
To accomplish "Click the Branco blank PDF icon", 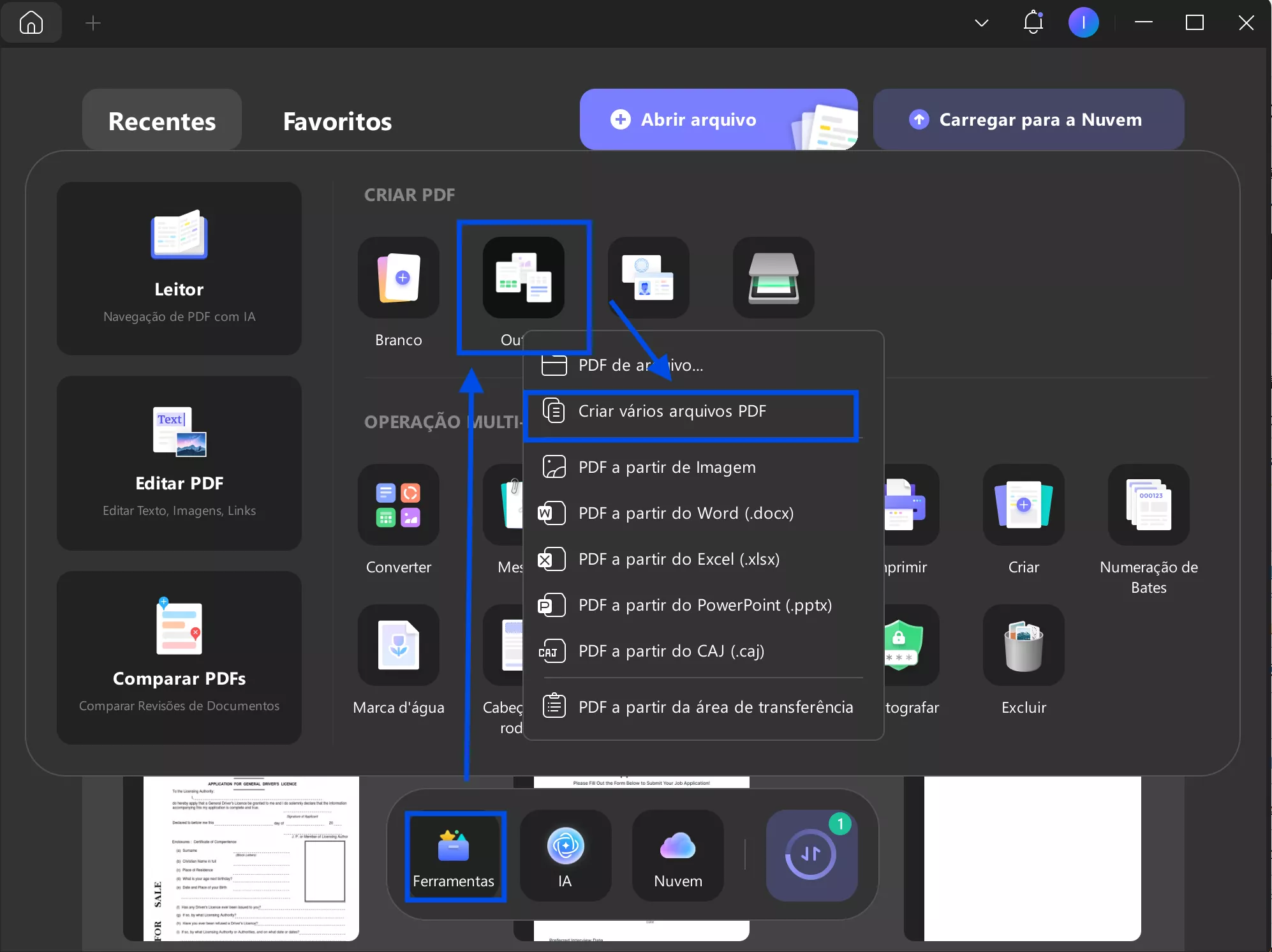I will pos(398,278).
